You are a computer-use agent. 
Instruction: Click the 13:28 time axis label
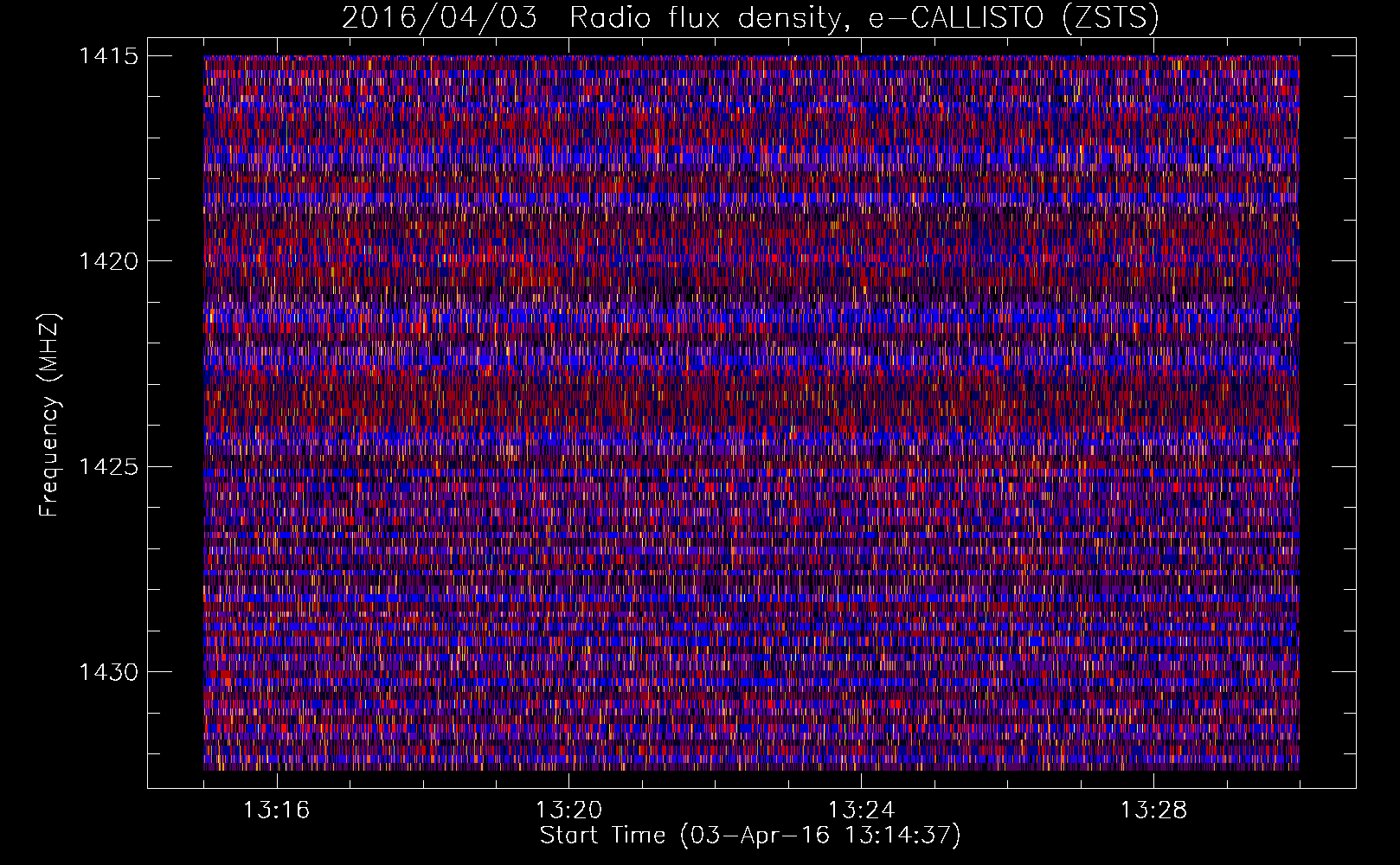coord(1153,811)
